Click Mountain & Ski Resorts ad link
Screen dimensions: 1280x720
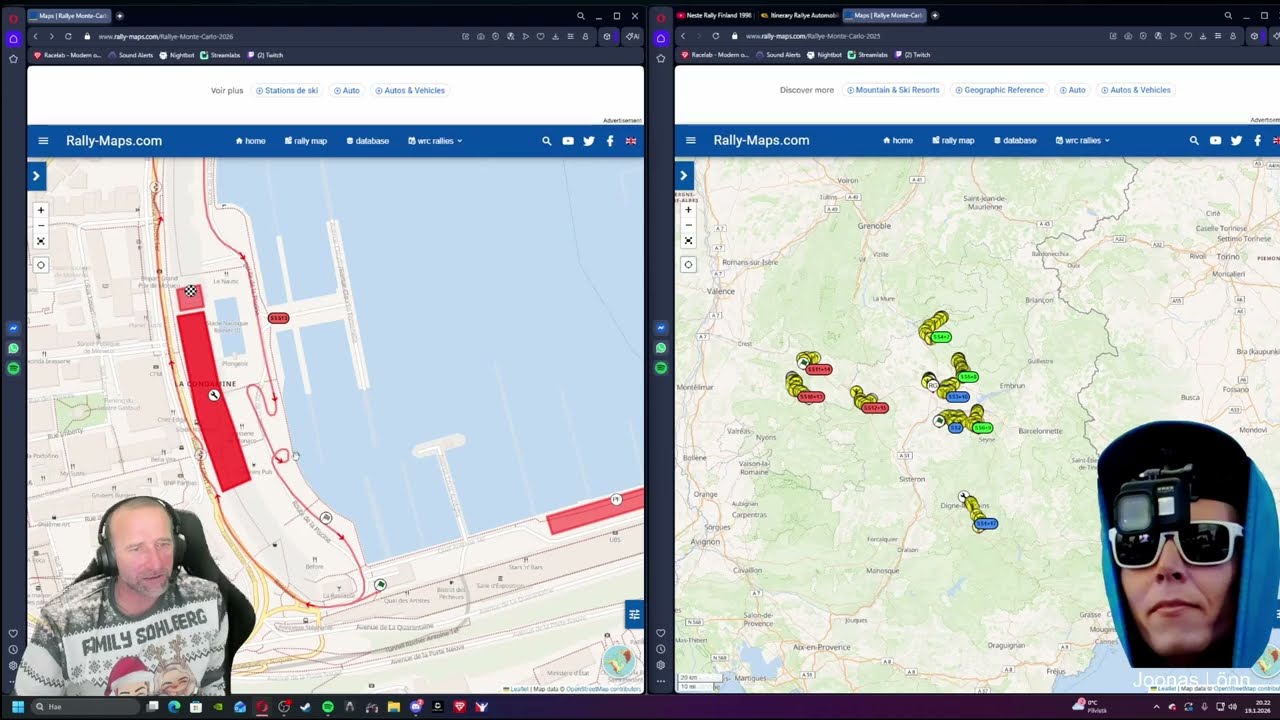click(x=893, y=90)
